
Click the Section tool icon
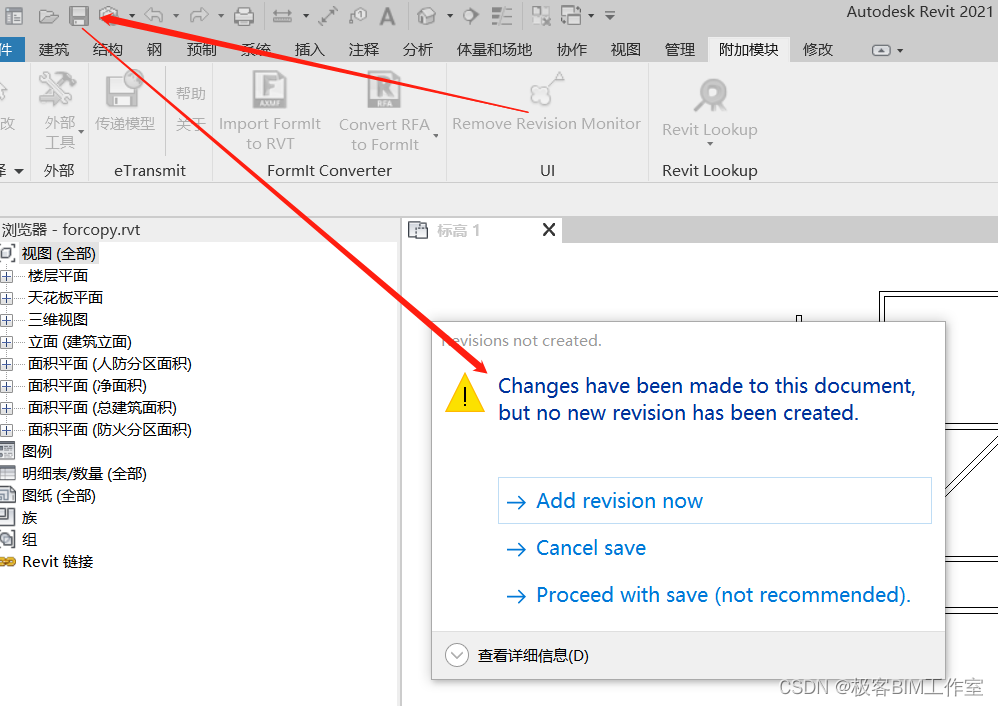click(x=470, y=15)
